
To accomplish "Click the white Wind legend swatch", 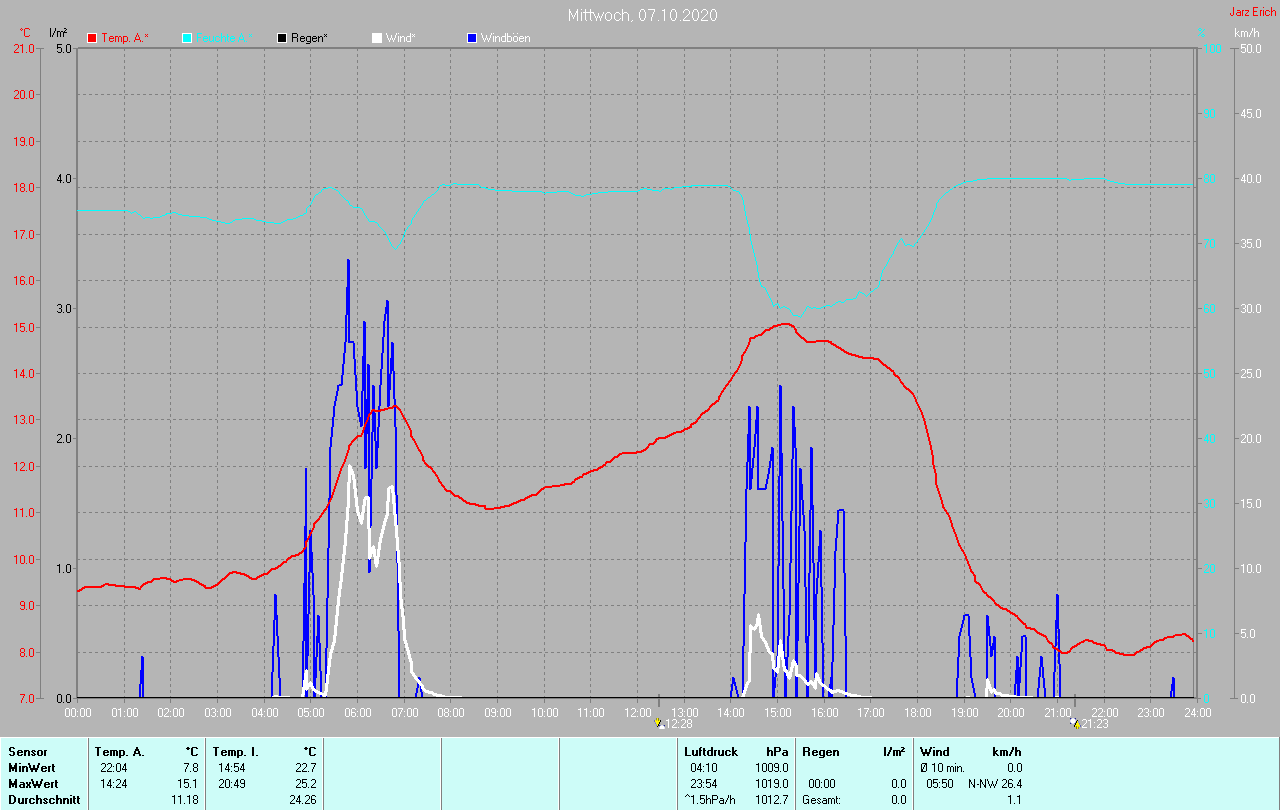I will tap(377, 38).
